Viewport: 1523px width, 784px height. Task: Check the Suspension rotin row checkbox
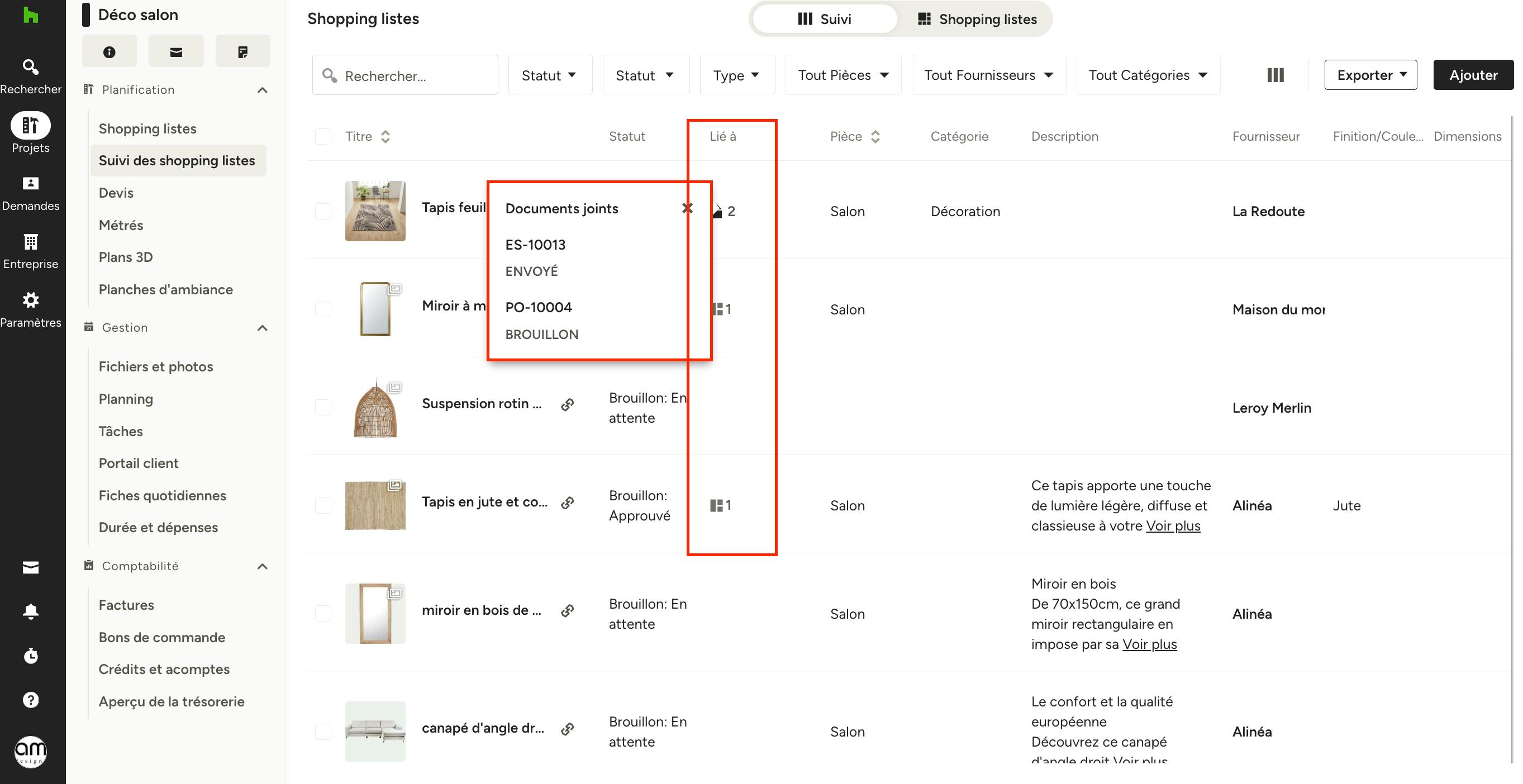point(323,407)
